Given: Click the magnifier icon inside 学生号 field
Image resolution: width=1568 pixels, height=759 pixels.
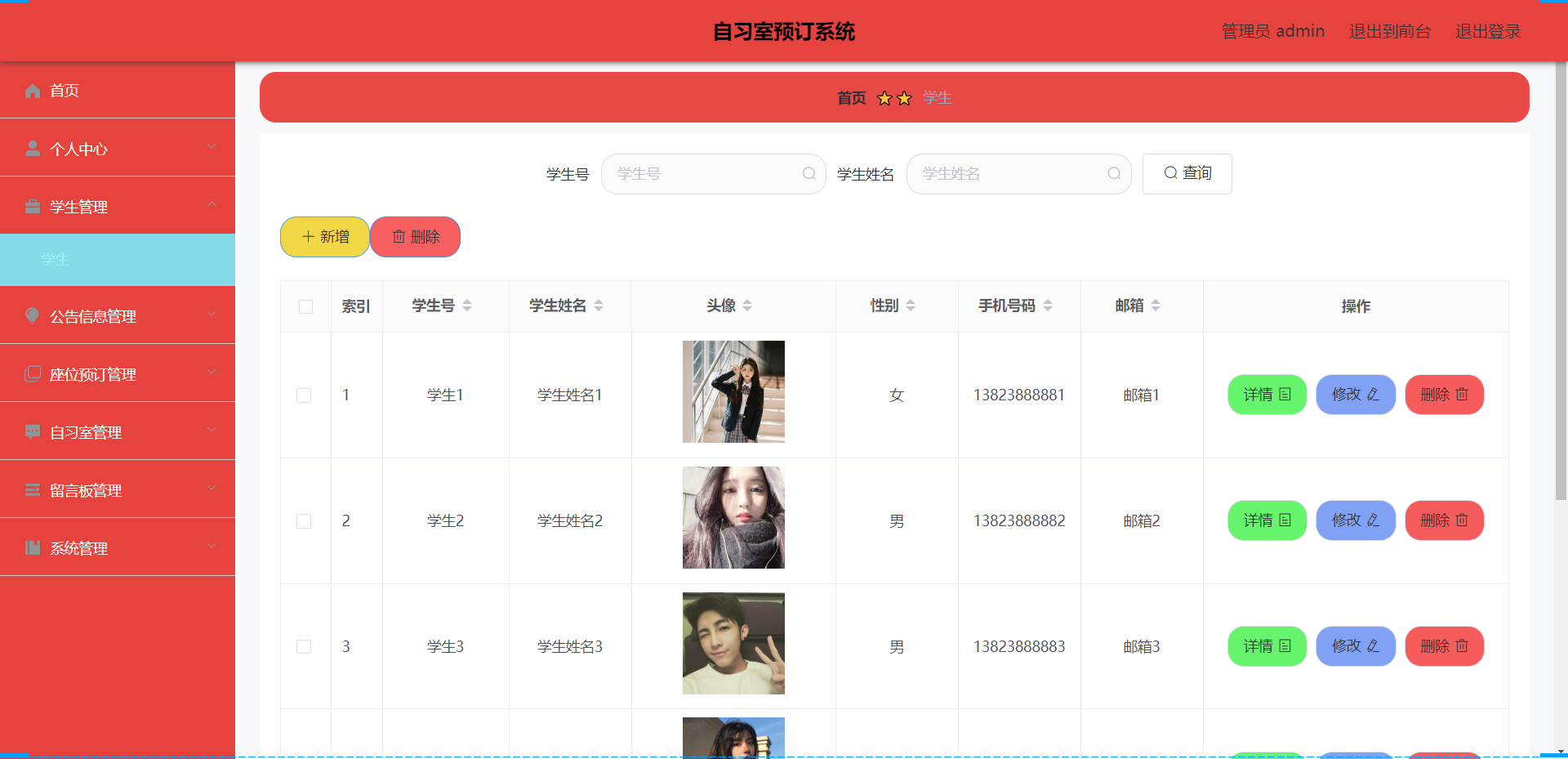Looking at the screenshot, I should click(808, 173).
